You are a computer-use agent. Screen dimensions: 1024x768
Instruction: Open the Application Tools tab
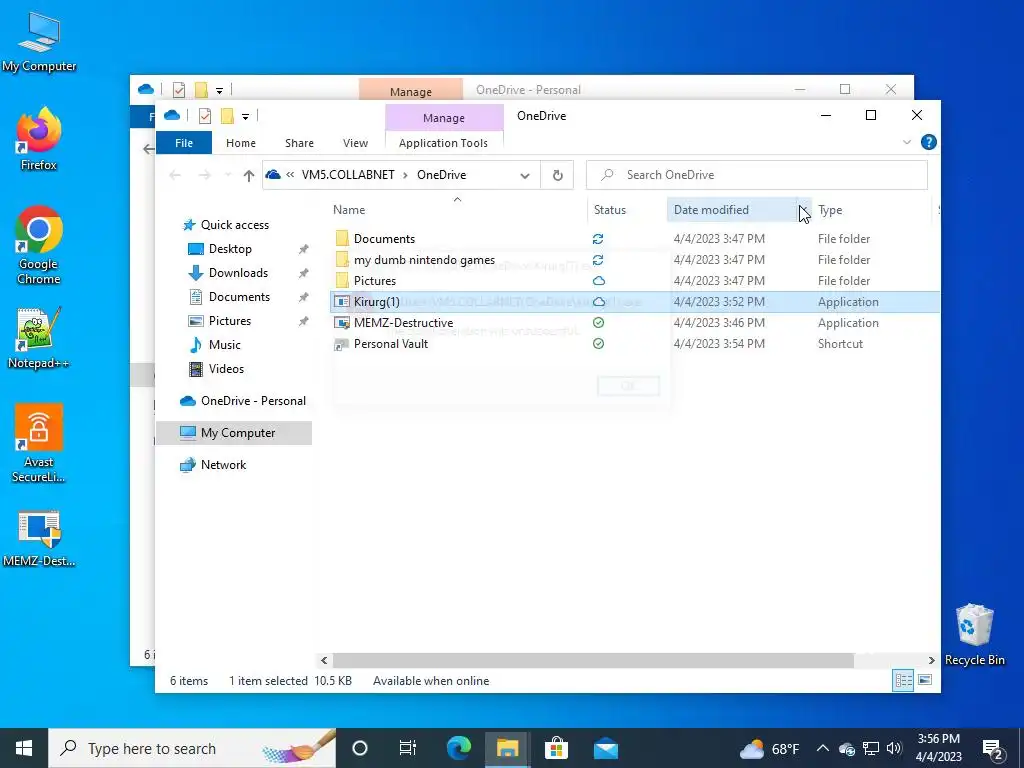pos(443,143)
